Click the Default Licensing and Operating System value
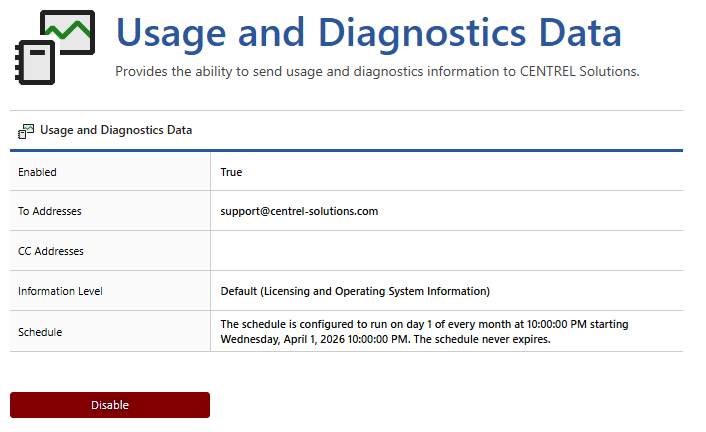This screenshot has width=706, height=432. point(354,292)
